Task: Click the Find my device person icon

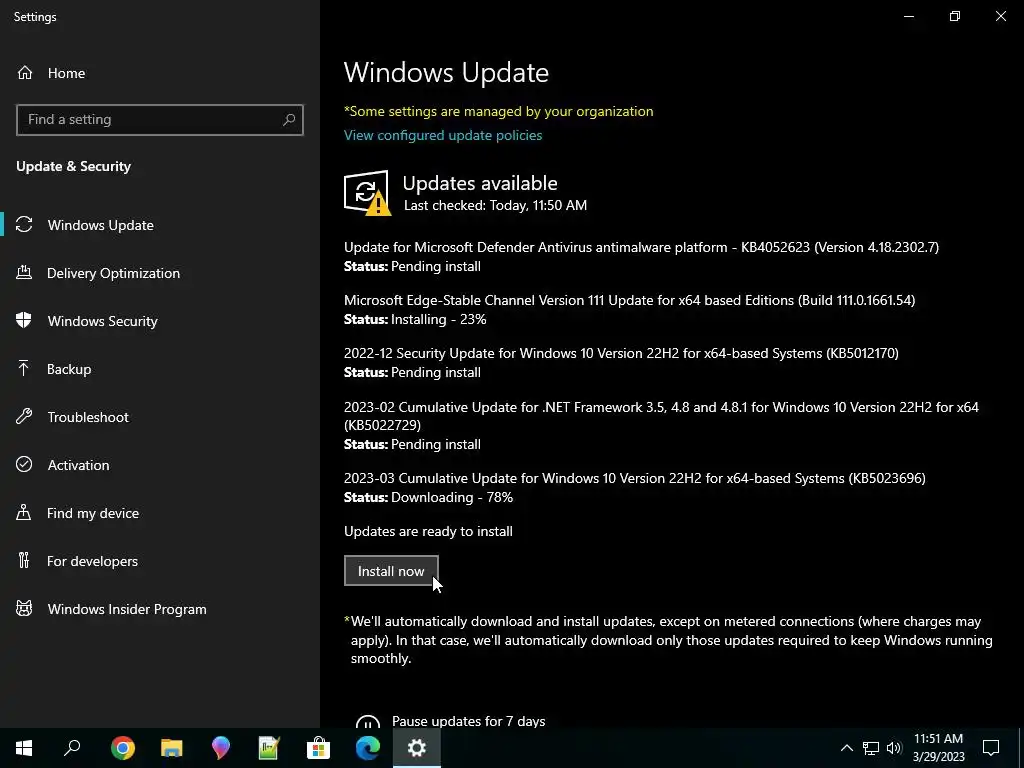Action: coord(24,512)
